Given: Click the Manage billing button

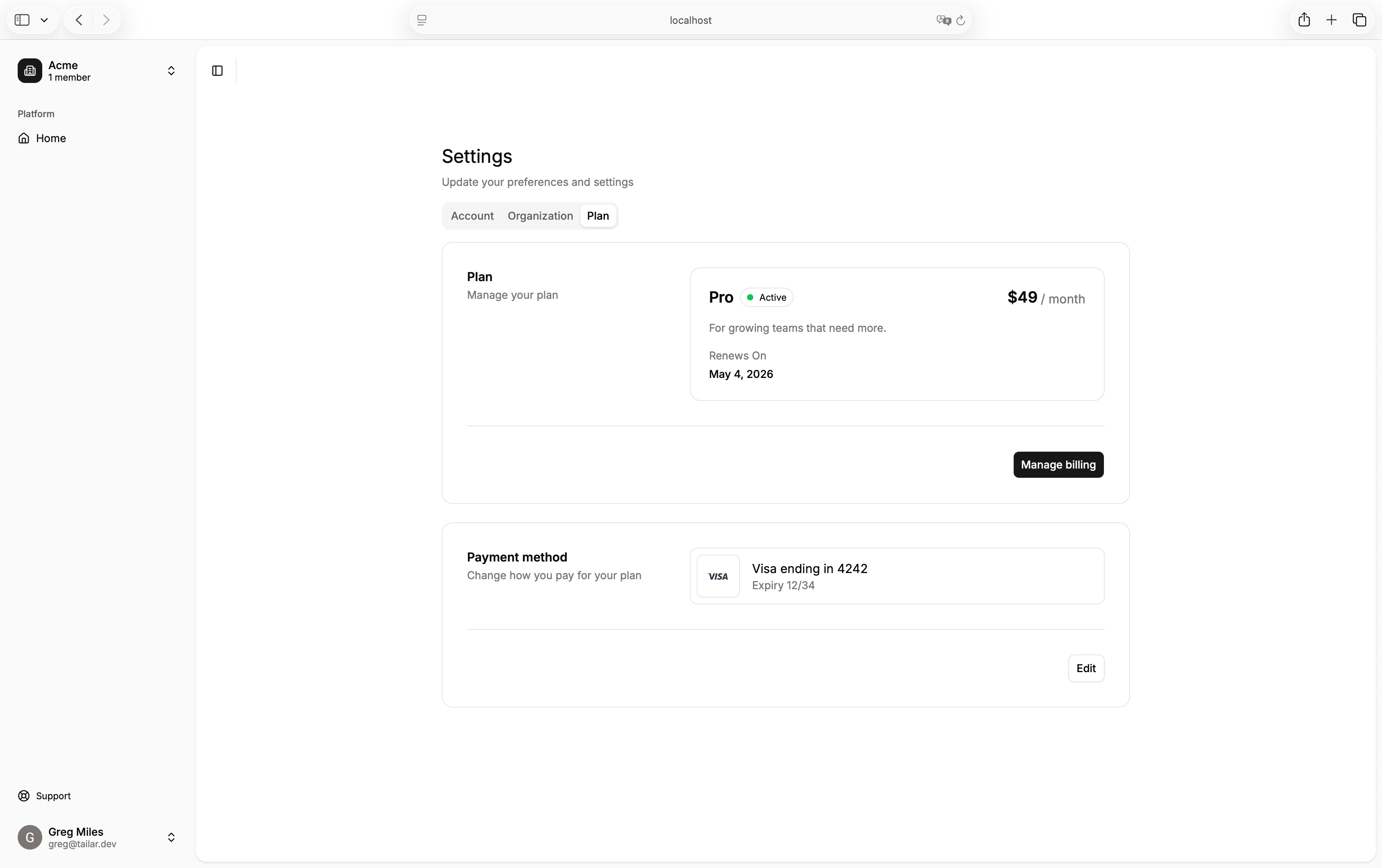Looking at the screenshot, I should point(1058,465).
